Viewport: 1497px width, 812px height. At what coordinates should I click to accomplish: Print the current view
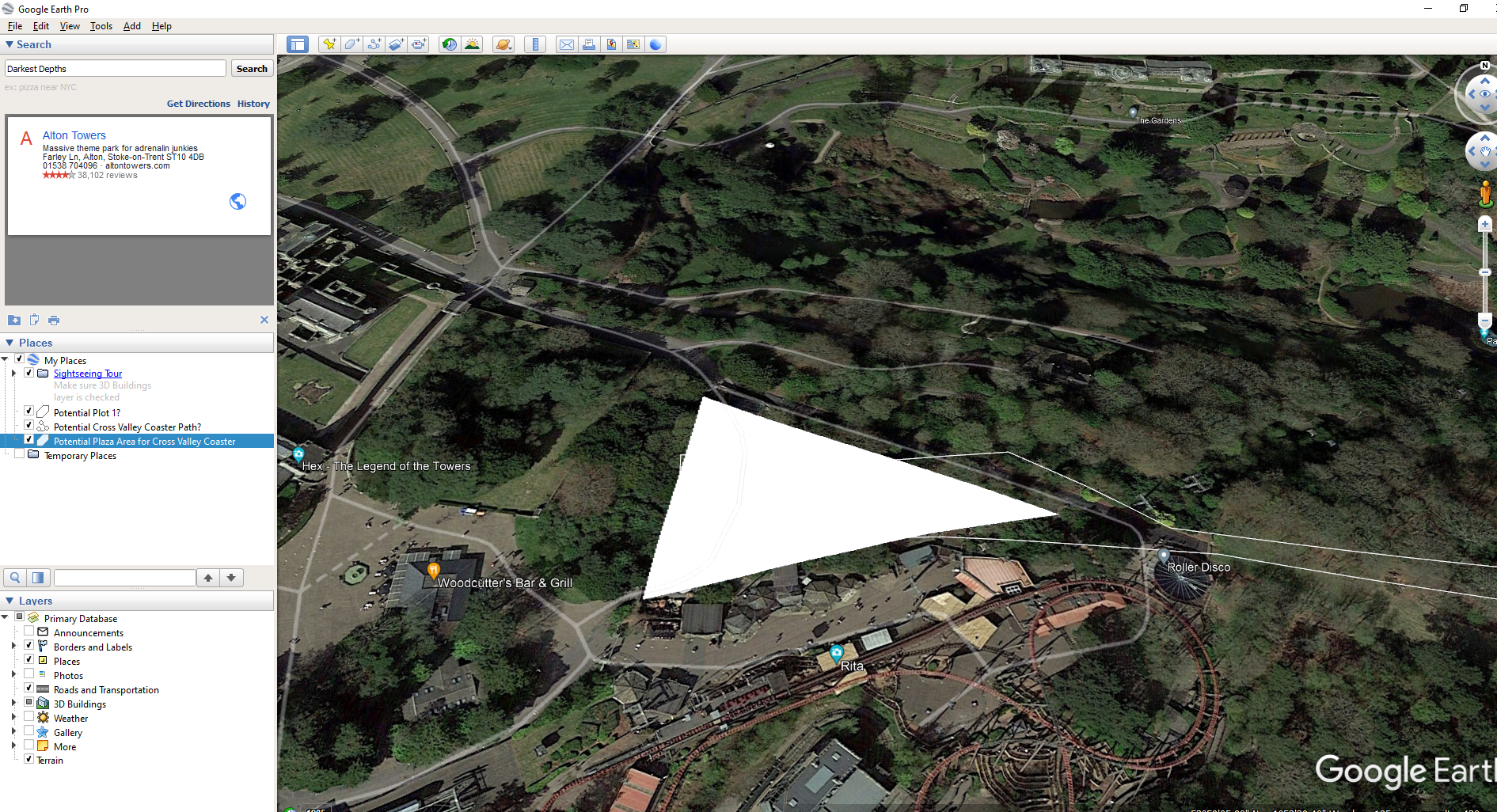[x=589, y=44]
